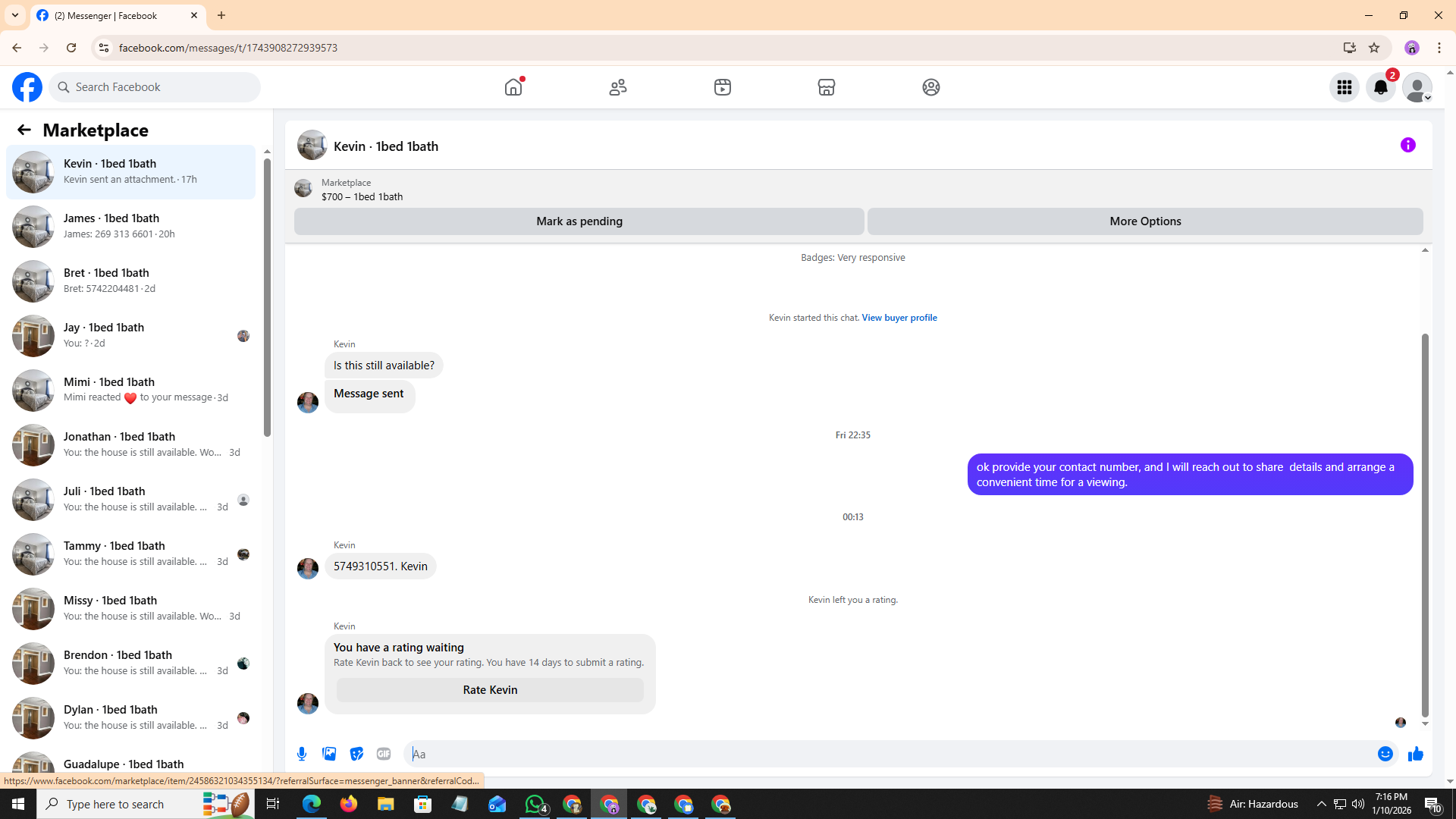This screenshot has width=1456, height=819.
Task: Open Facebook notifications bell
Action: tap(1380, 87)
